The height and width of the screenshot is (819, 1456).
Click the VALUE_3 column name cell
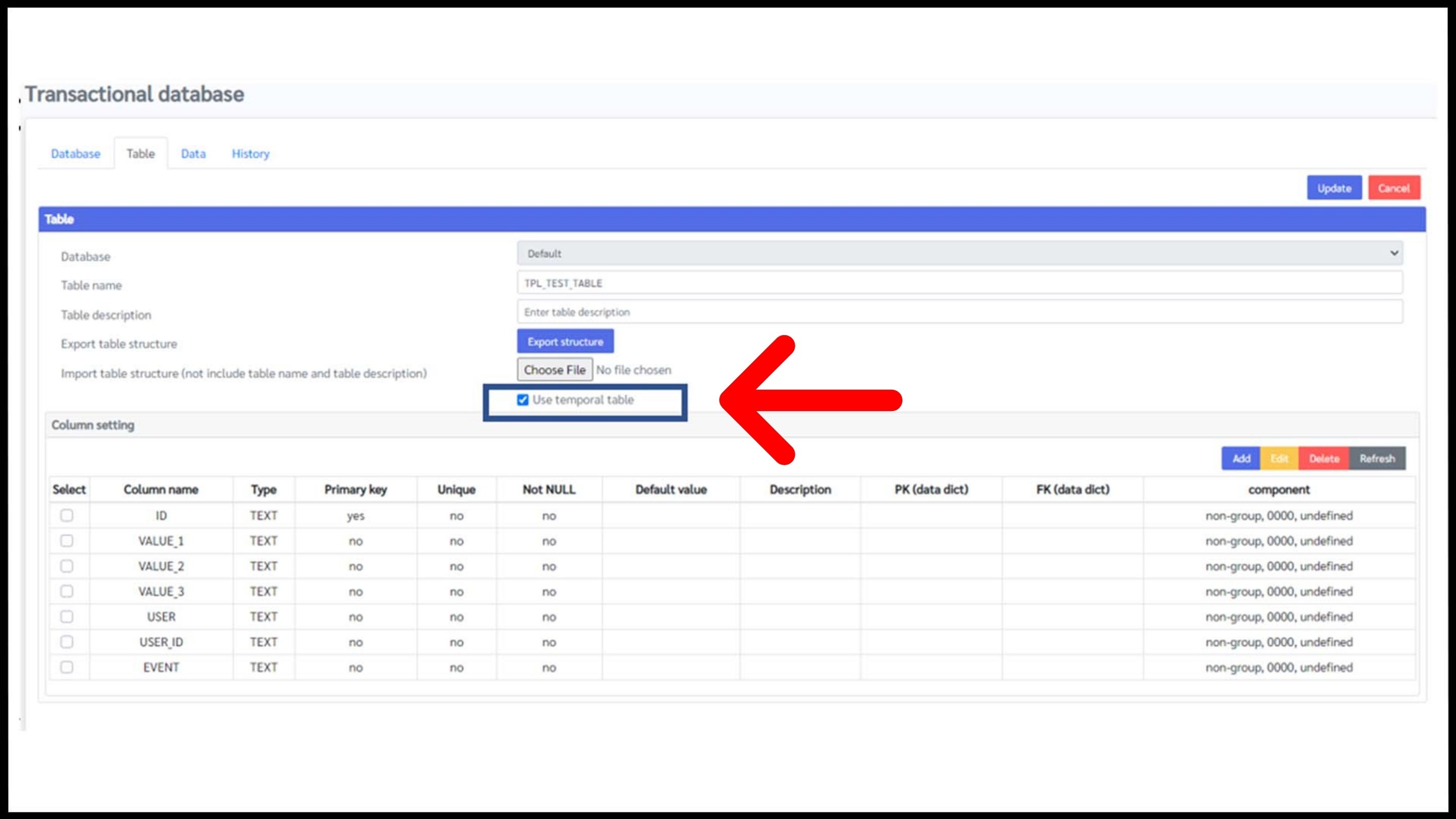[x=161, y=591]
